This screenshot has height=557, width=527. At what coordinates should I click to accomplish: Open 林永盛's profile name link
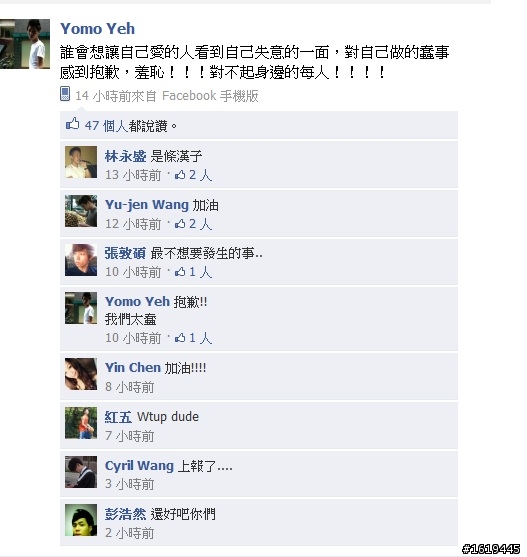tap(125, 156)
